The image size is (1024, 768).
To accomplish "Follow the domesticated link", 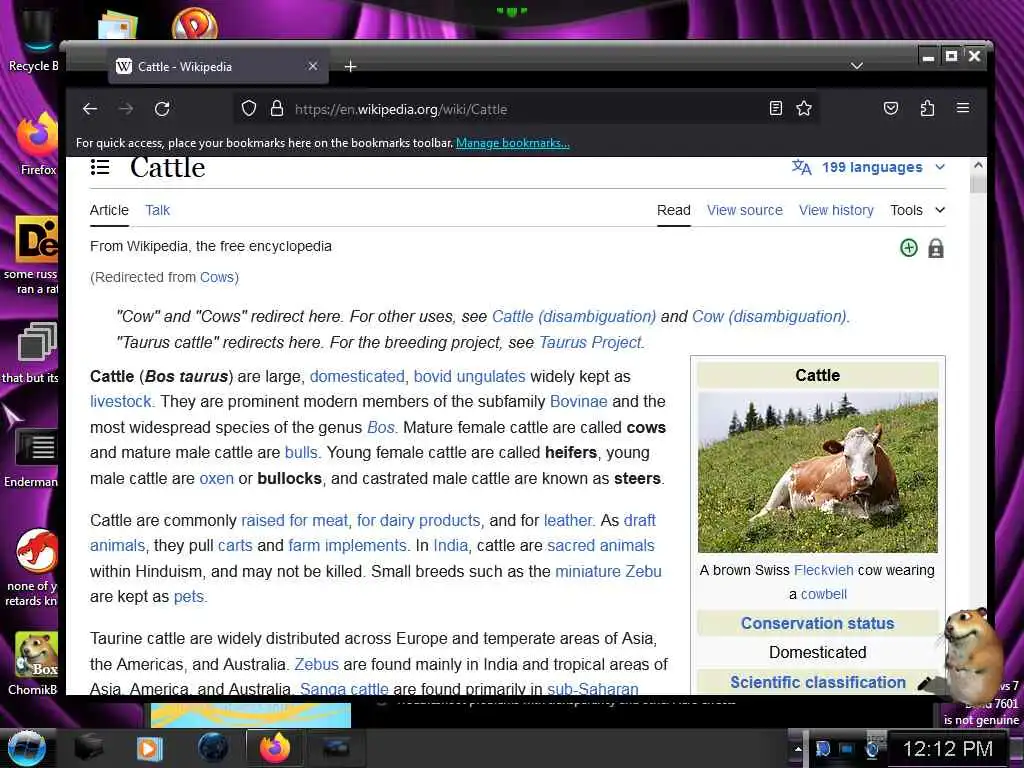I will click(x=357, y=377).
